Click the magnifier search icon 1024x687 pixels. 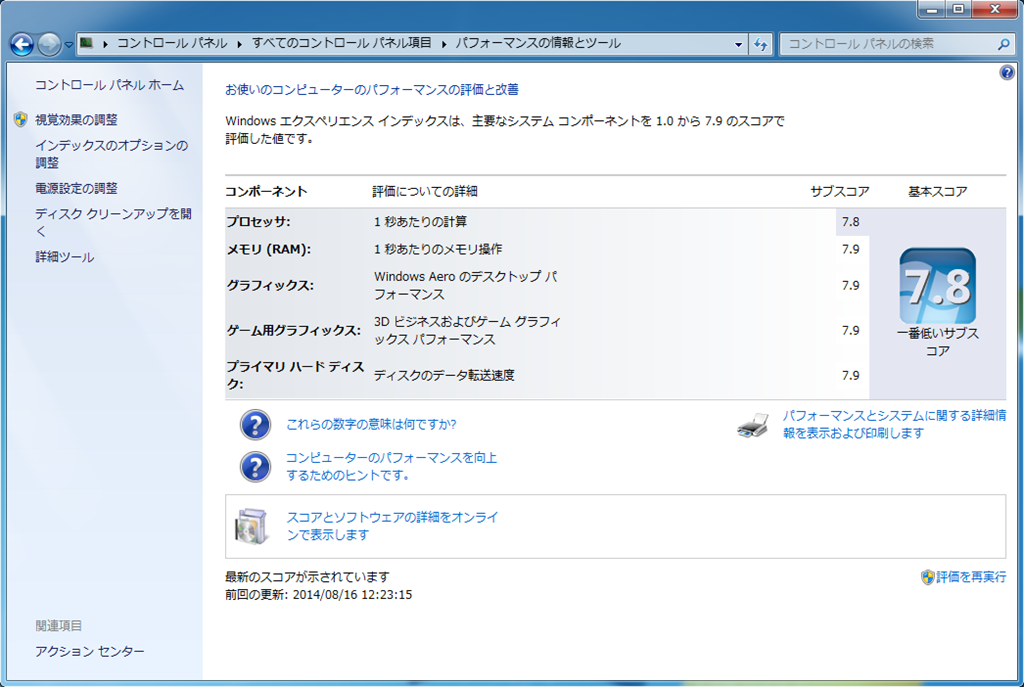(1004, 44)
